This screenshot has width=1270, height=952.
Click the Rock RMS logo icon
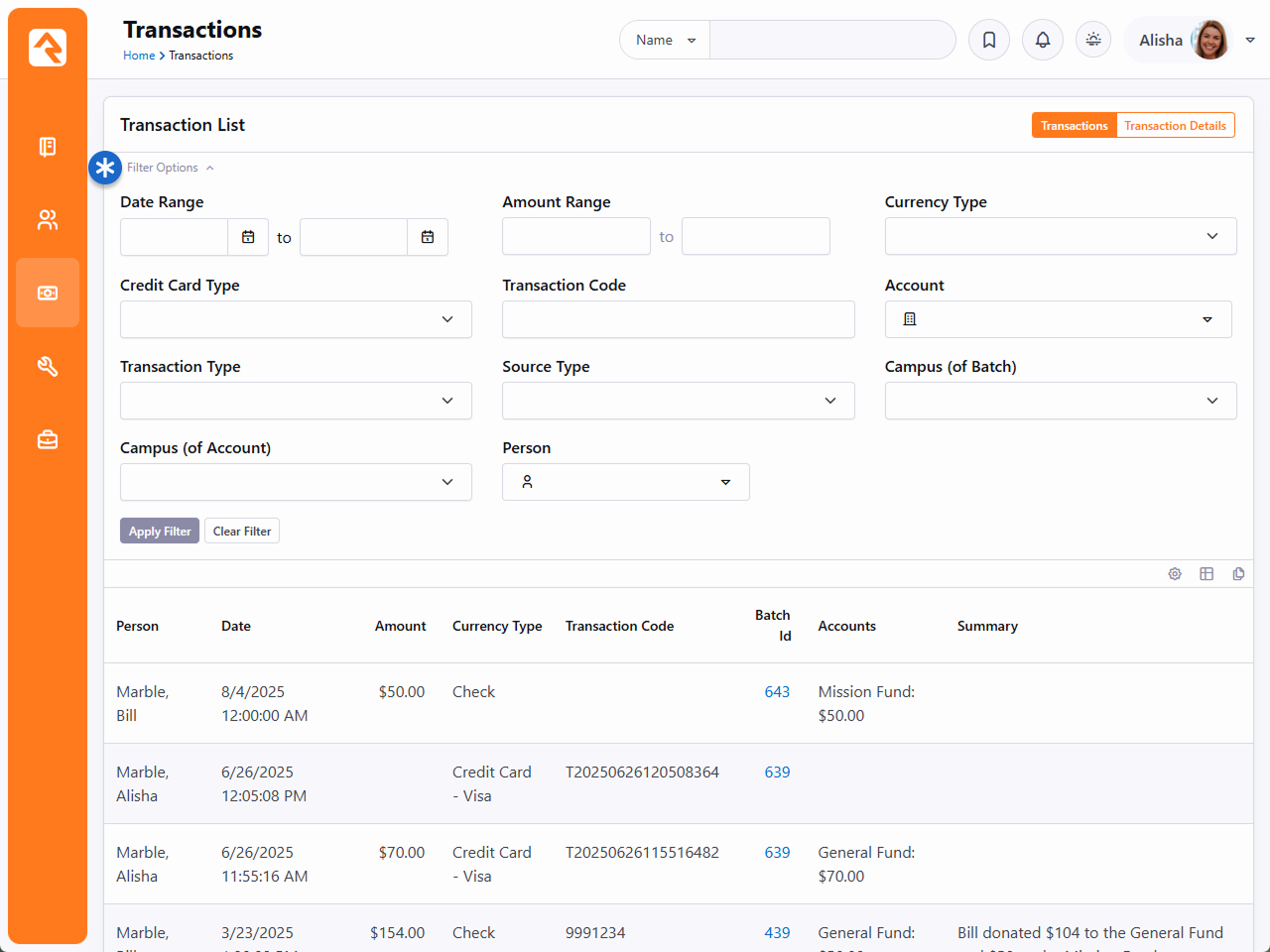click(x=48, y=47)
